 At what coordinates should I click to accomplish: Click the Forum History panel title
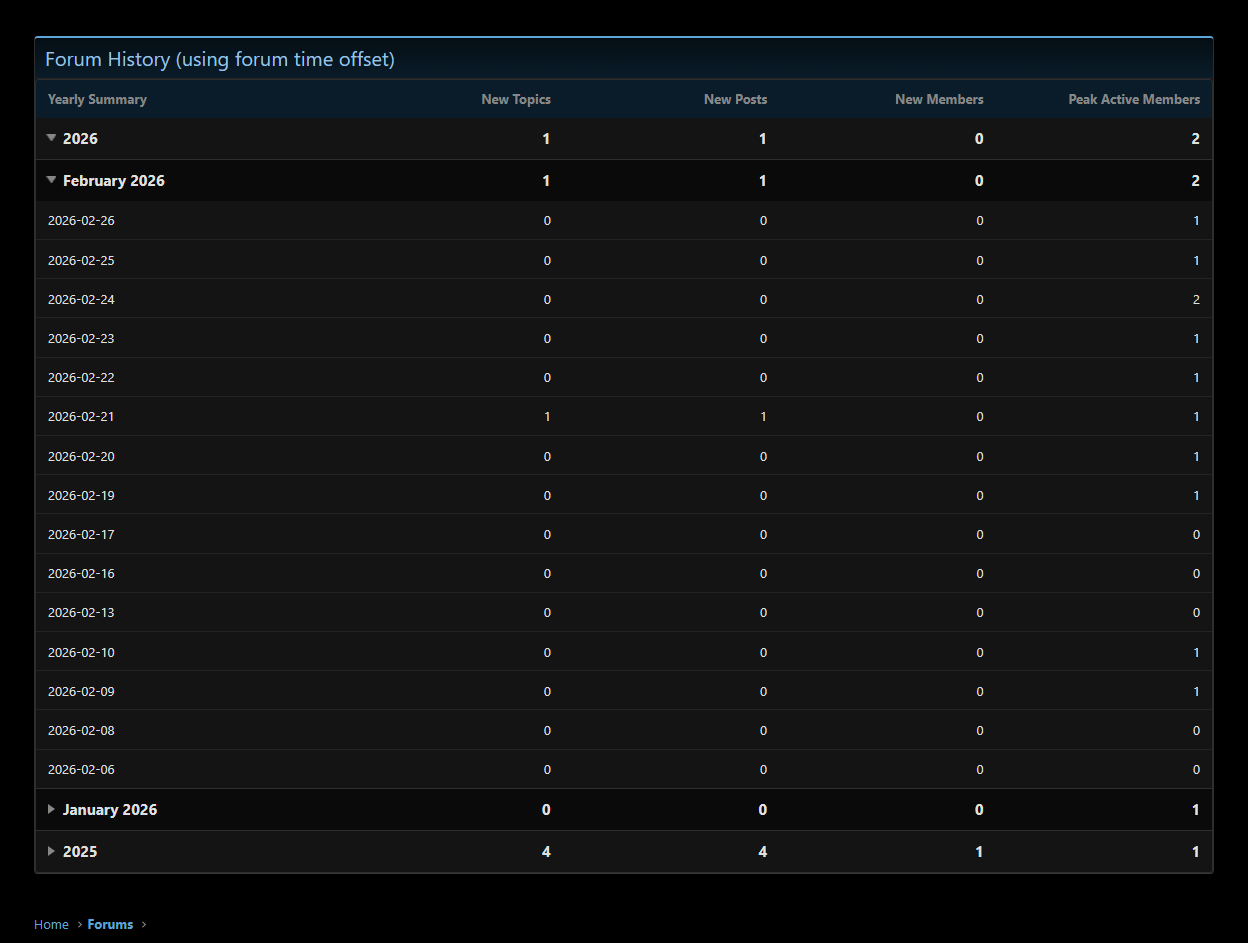tap(220, 59)
